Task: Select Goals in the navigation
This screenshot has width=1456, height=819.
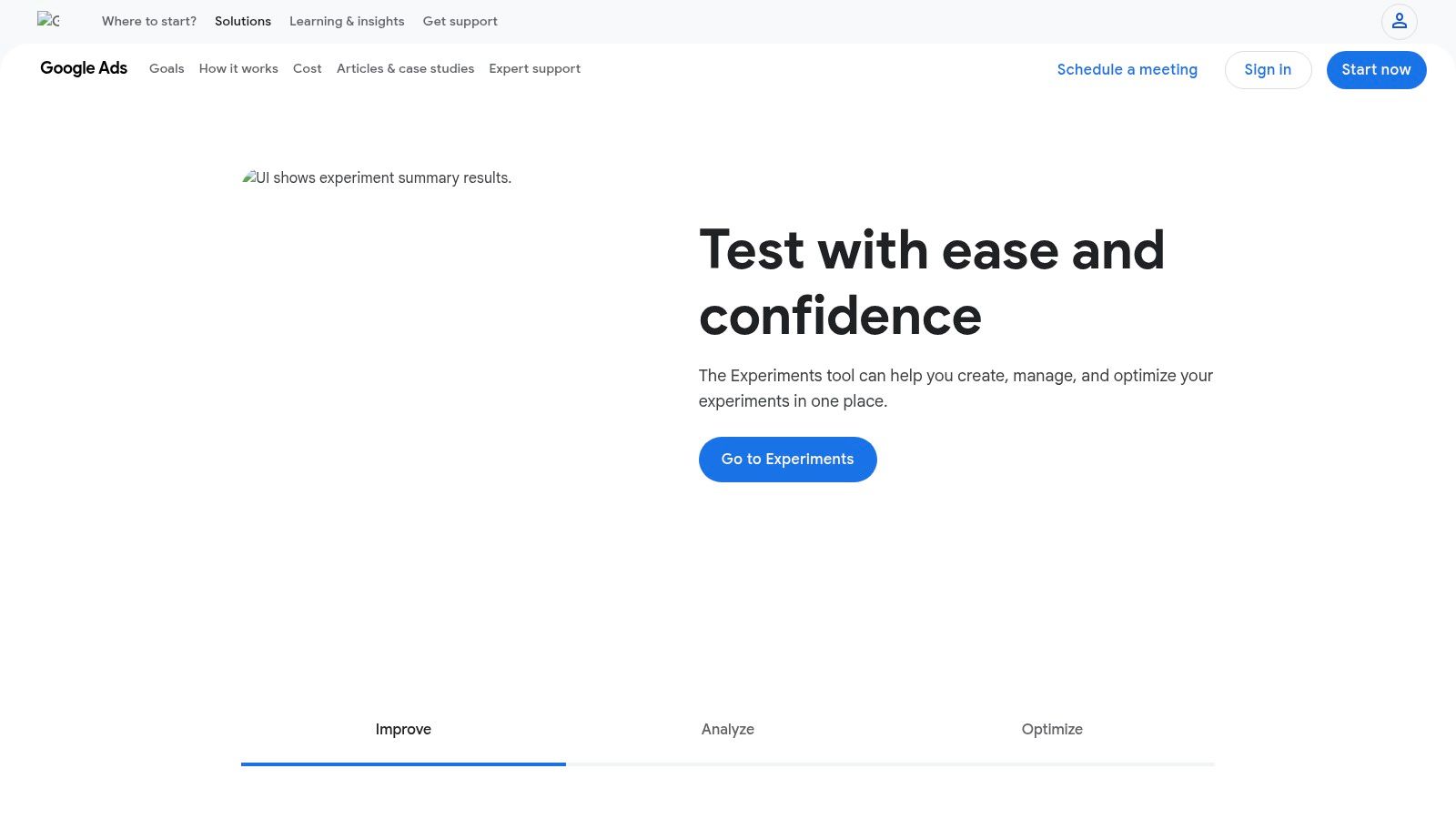Action: [x=167, y=69]
